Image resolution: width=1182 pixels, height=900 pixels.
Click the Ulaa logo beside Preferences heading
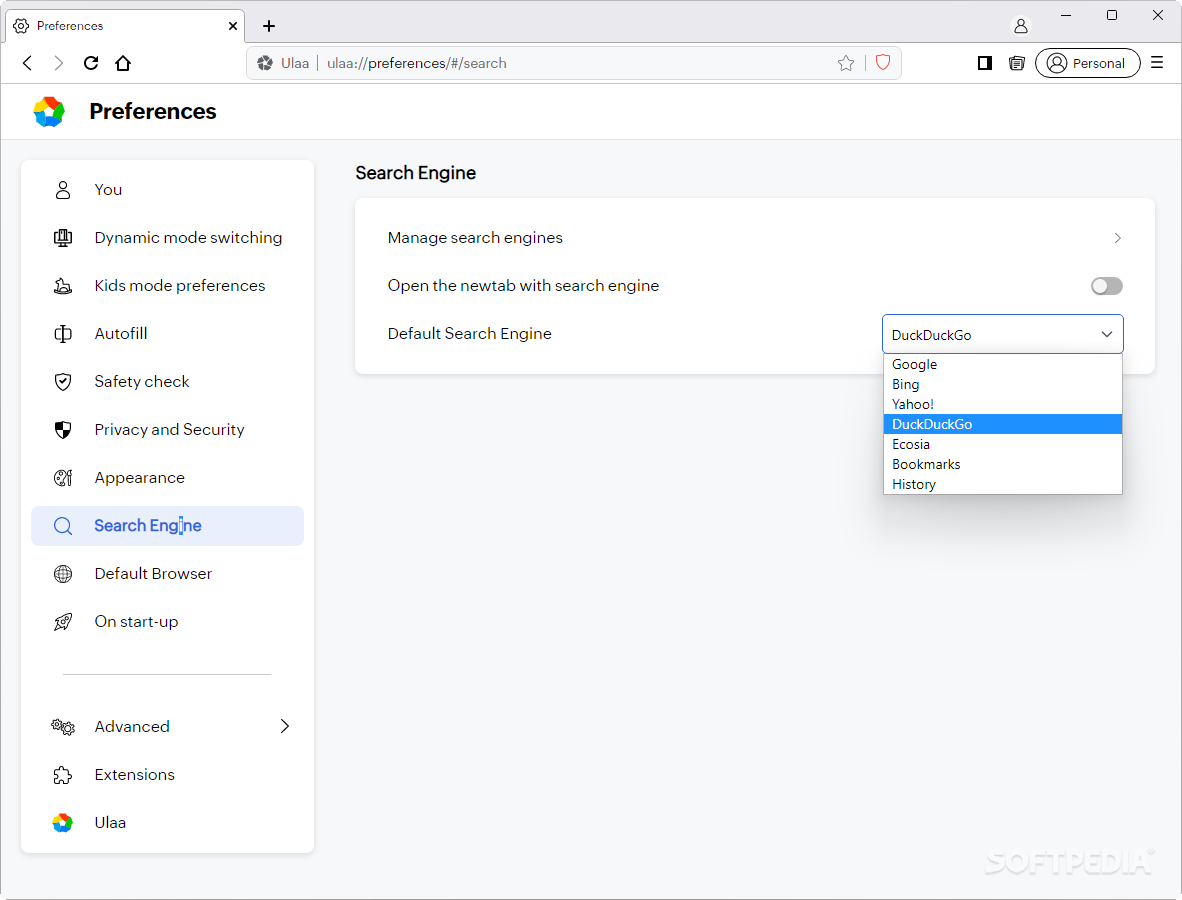click(49, 112)
